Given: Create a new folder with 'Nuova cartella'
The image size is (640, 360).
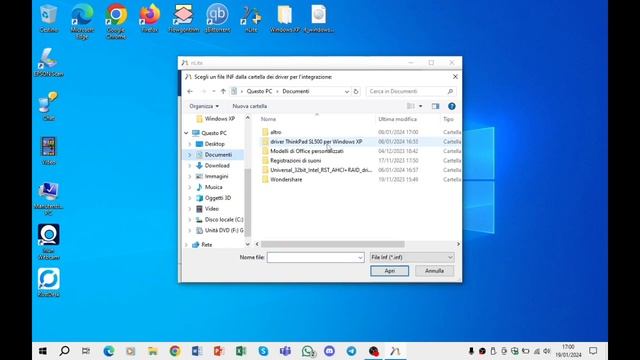Looking at the screenshot, I should point(249,106).
